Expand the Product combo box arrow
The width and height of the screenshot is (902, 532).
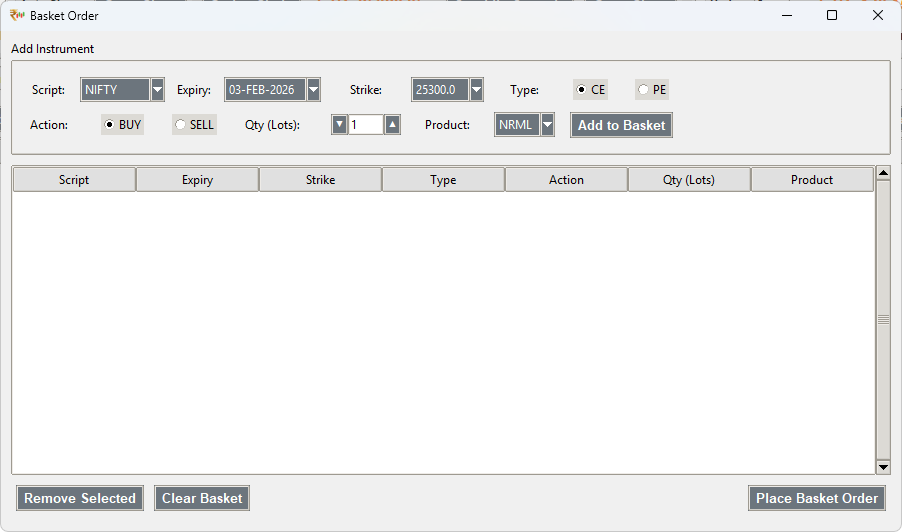point(548,125)
